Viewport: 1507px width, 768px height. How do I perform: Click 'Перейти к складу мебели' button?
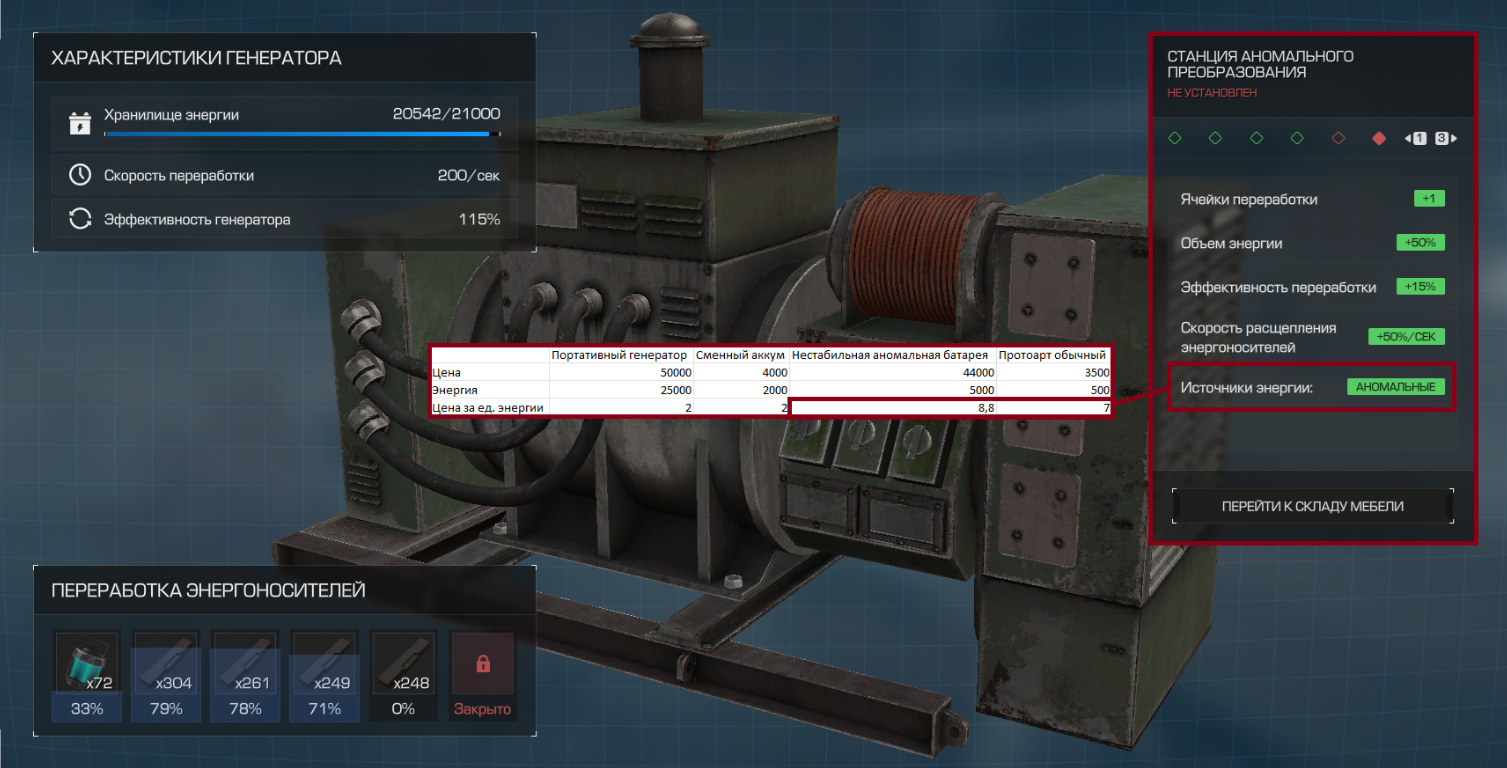point(1312,506)
